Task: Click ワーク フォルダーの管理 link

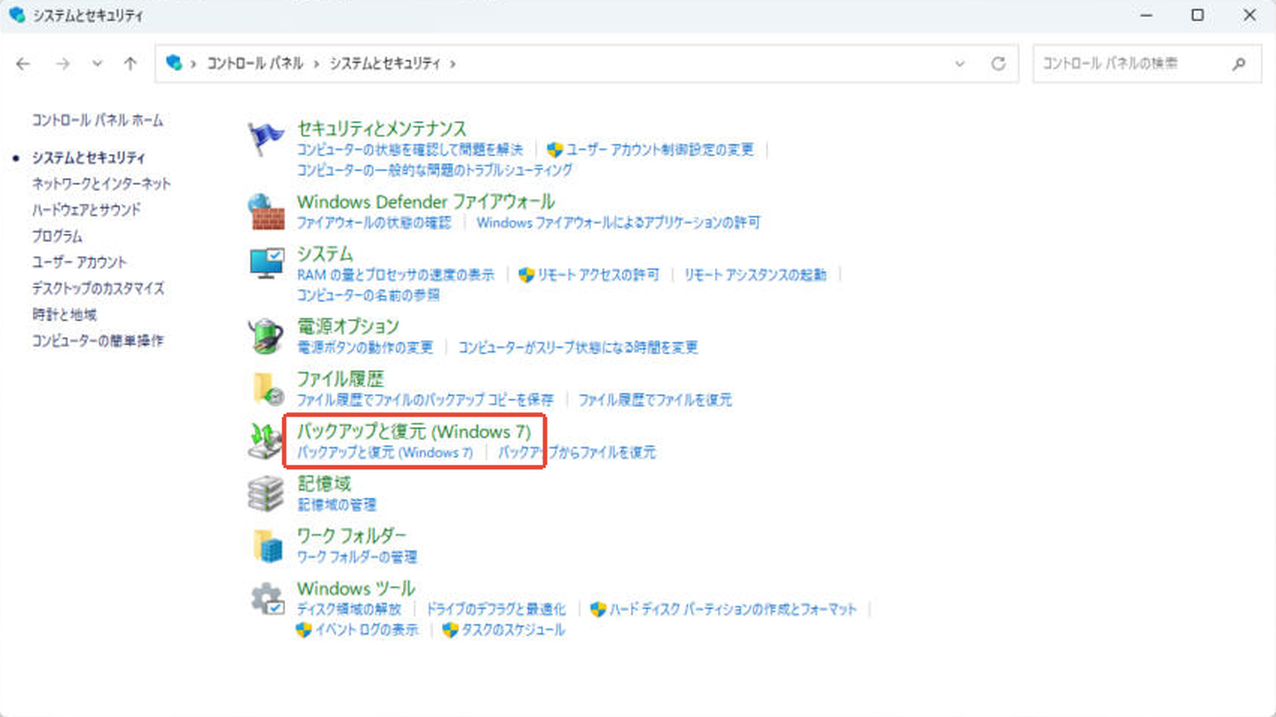Action: tap(357, 556)
